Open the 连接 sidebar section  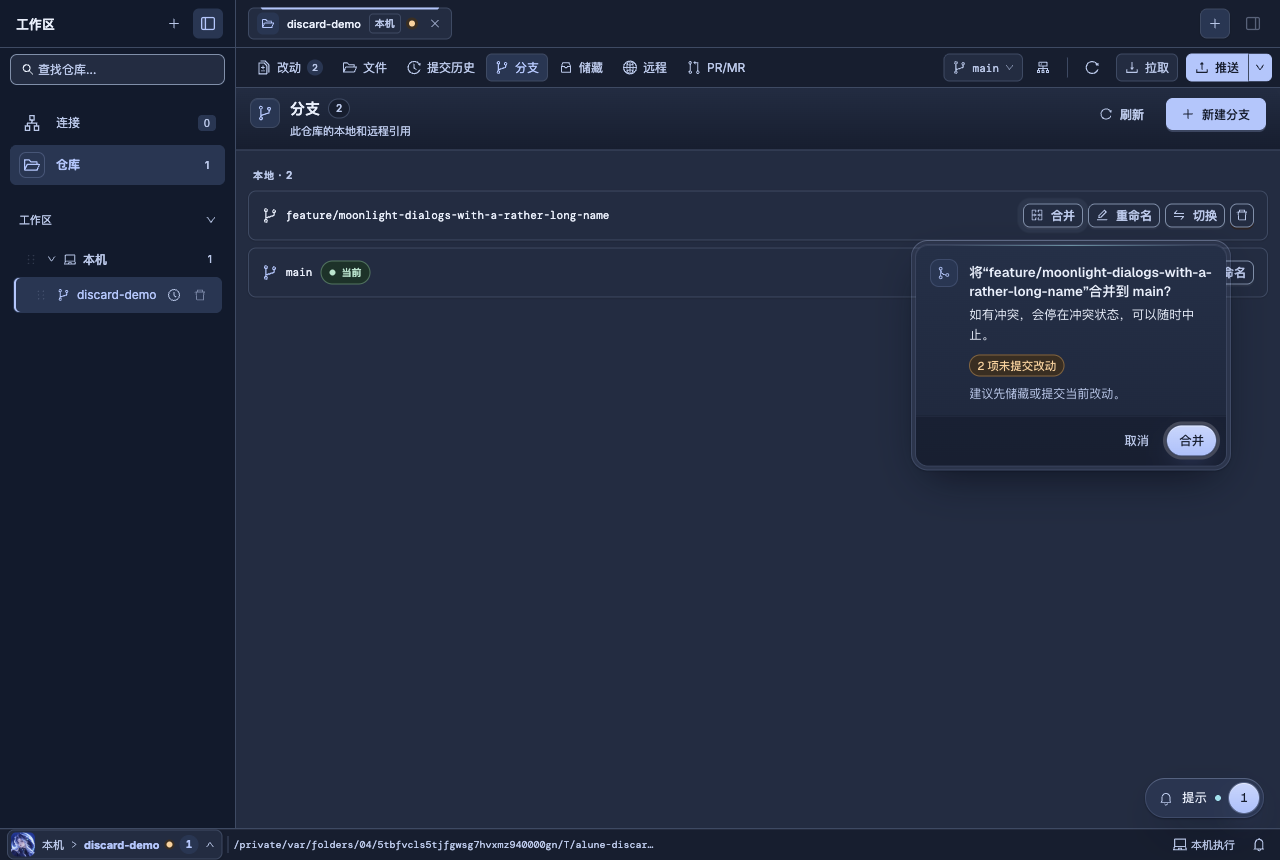click(117, 123)
